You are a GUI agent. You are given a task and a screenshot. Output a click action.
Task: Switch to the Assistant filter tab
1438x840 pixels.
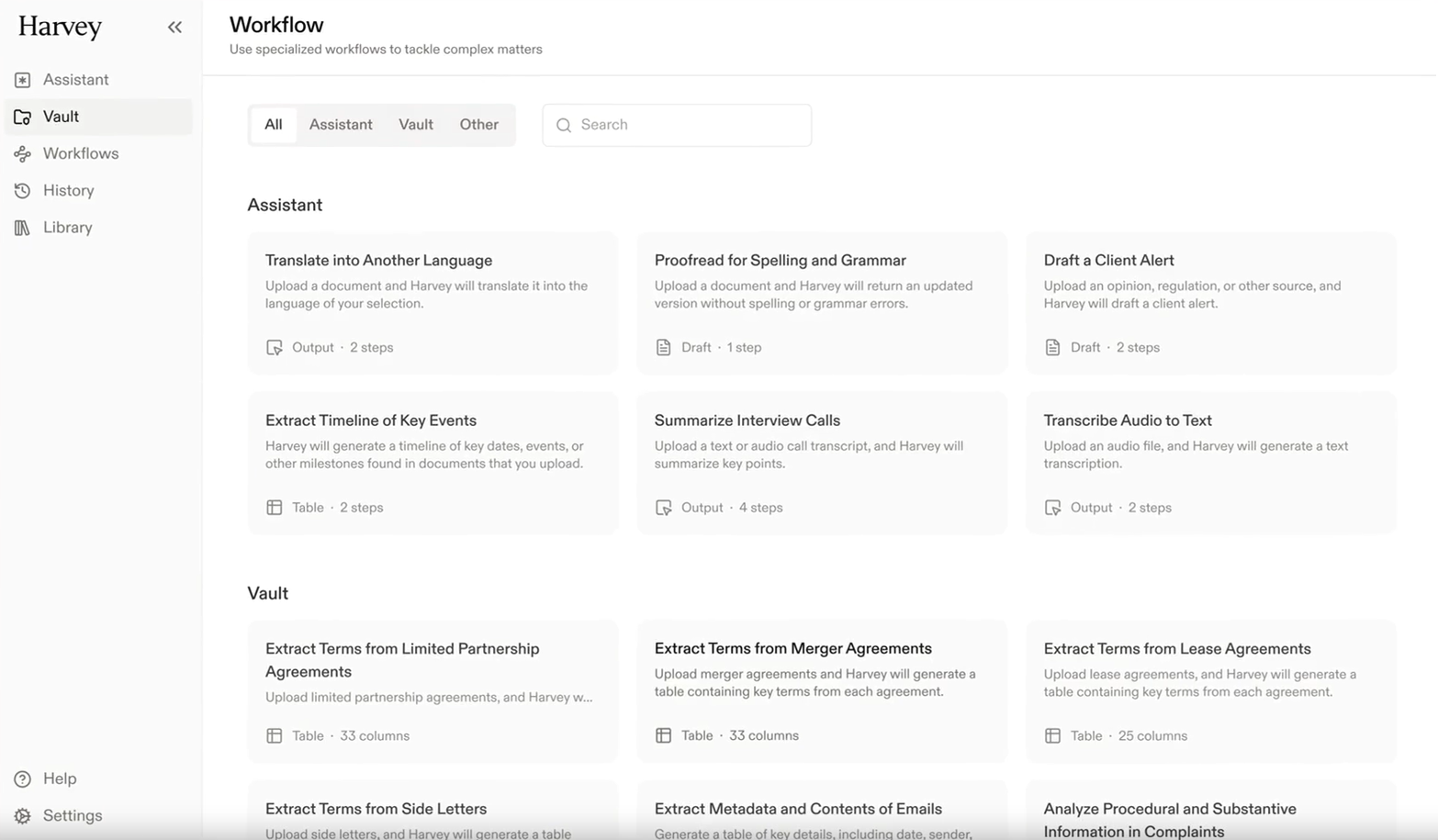coord(341,125)
